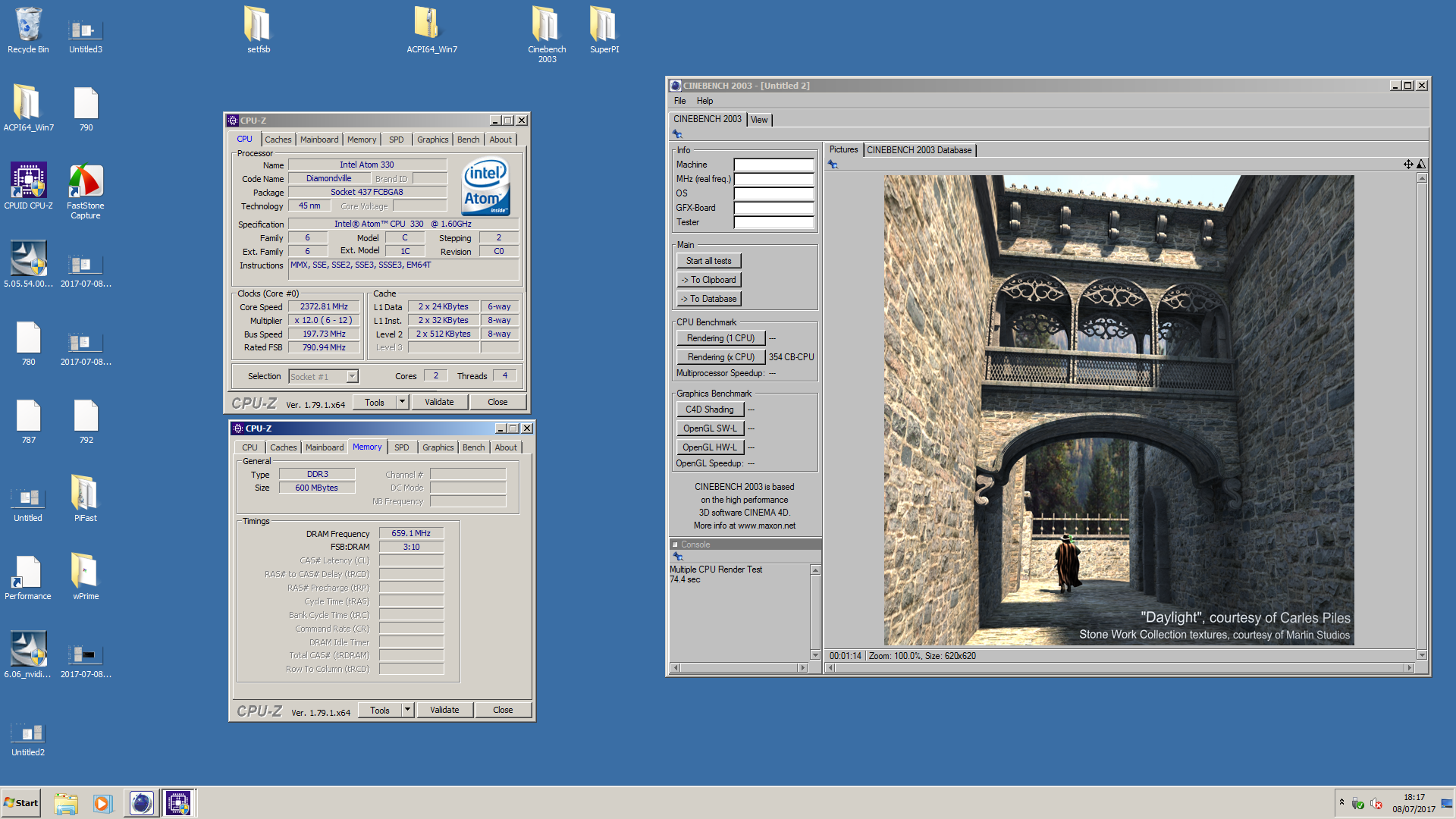Viewport: 1456px width, 819px height.
Task: Click Close in Memory CPU-Z window
Action: [503, 710]
